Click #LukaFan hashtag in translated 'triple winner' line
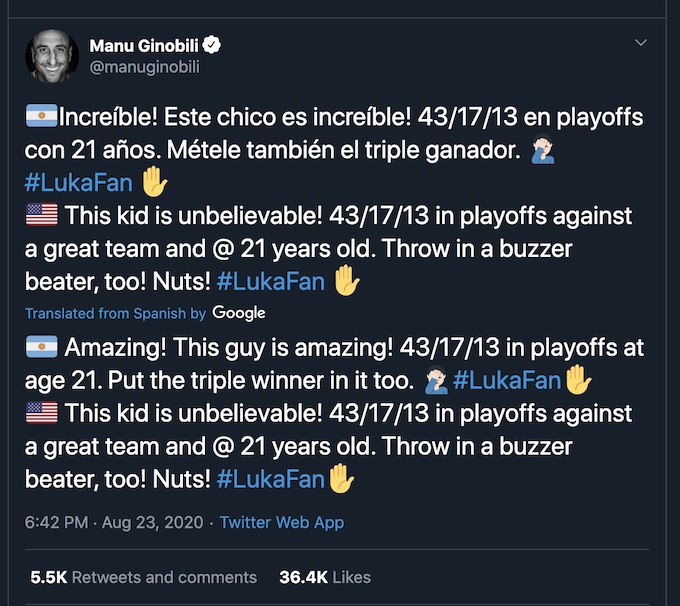 (507, 381)
